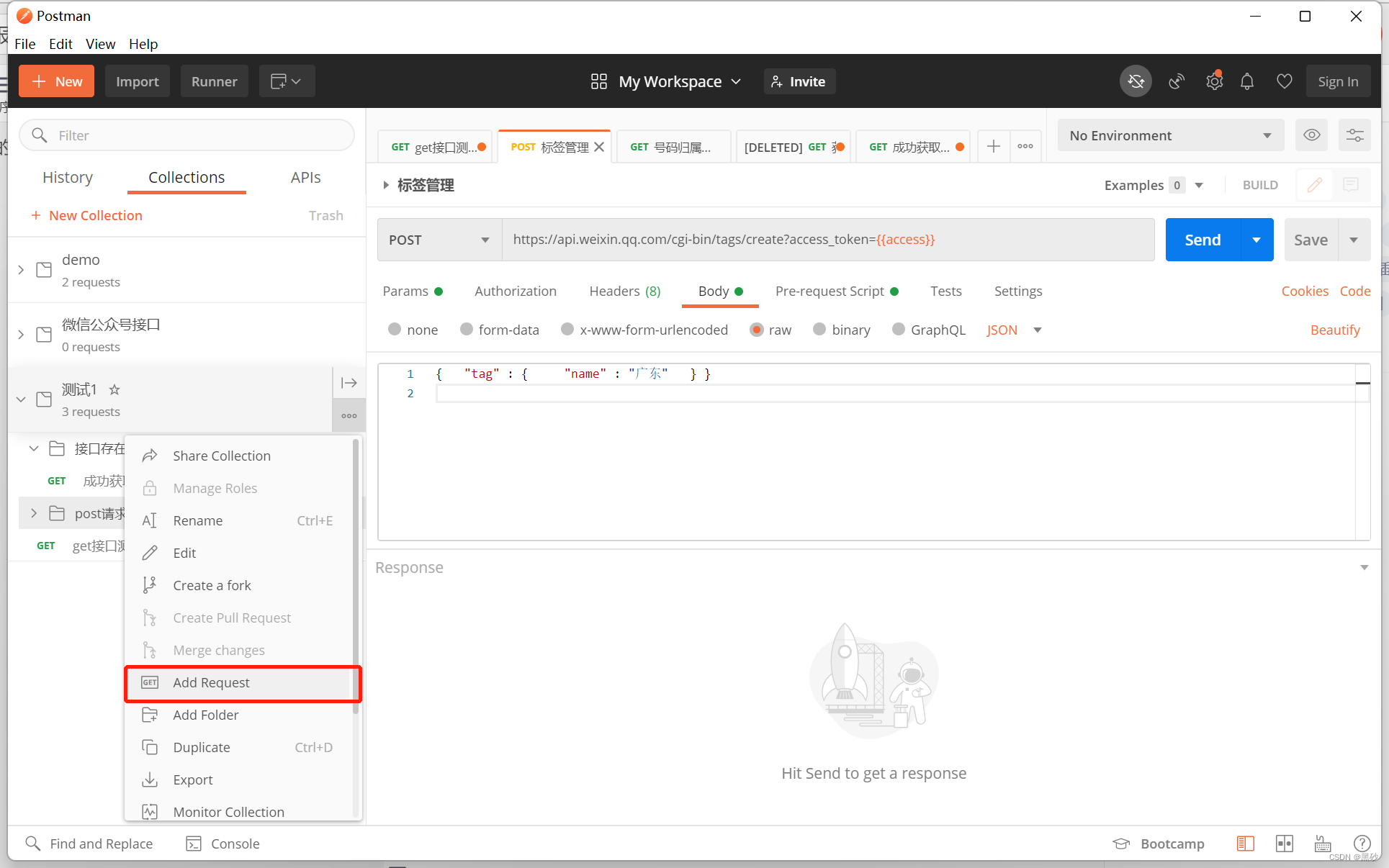Select the none body type option

click(x=395, y=330)
